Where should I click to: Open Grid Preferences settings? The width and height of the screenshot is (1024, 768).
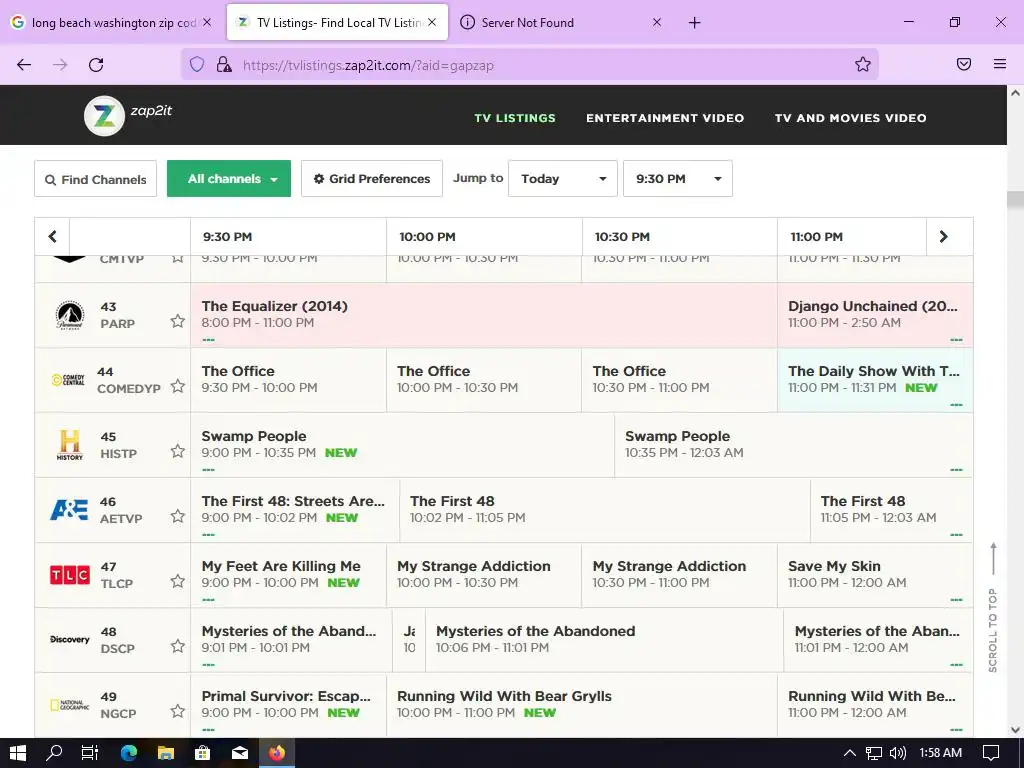coord(372,178)
